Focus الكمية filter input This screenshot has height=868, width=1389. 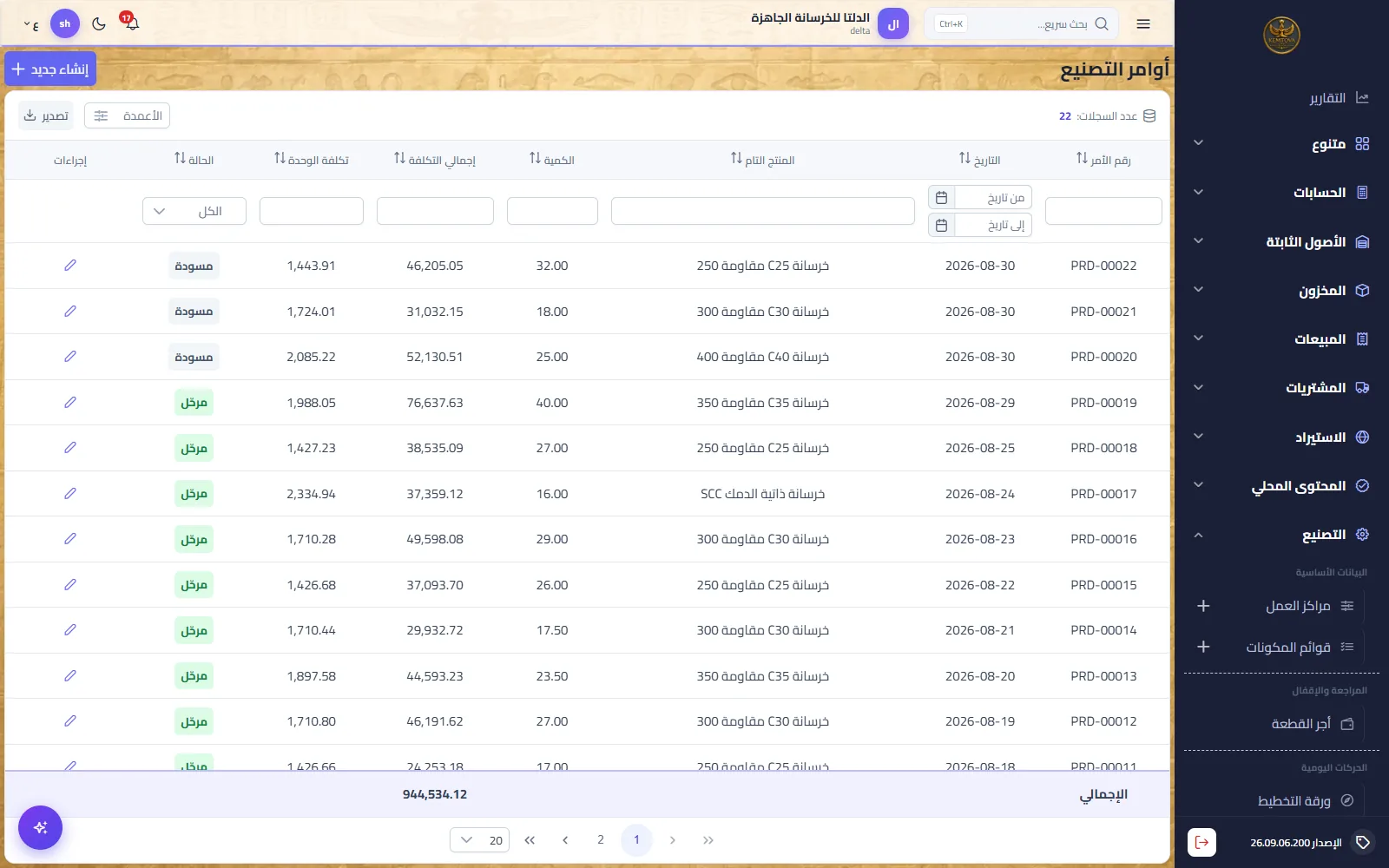coord(552,211)
